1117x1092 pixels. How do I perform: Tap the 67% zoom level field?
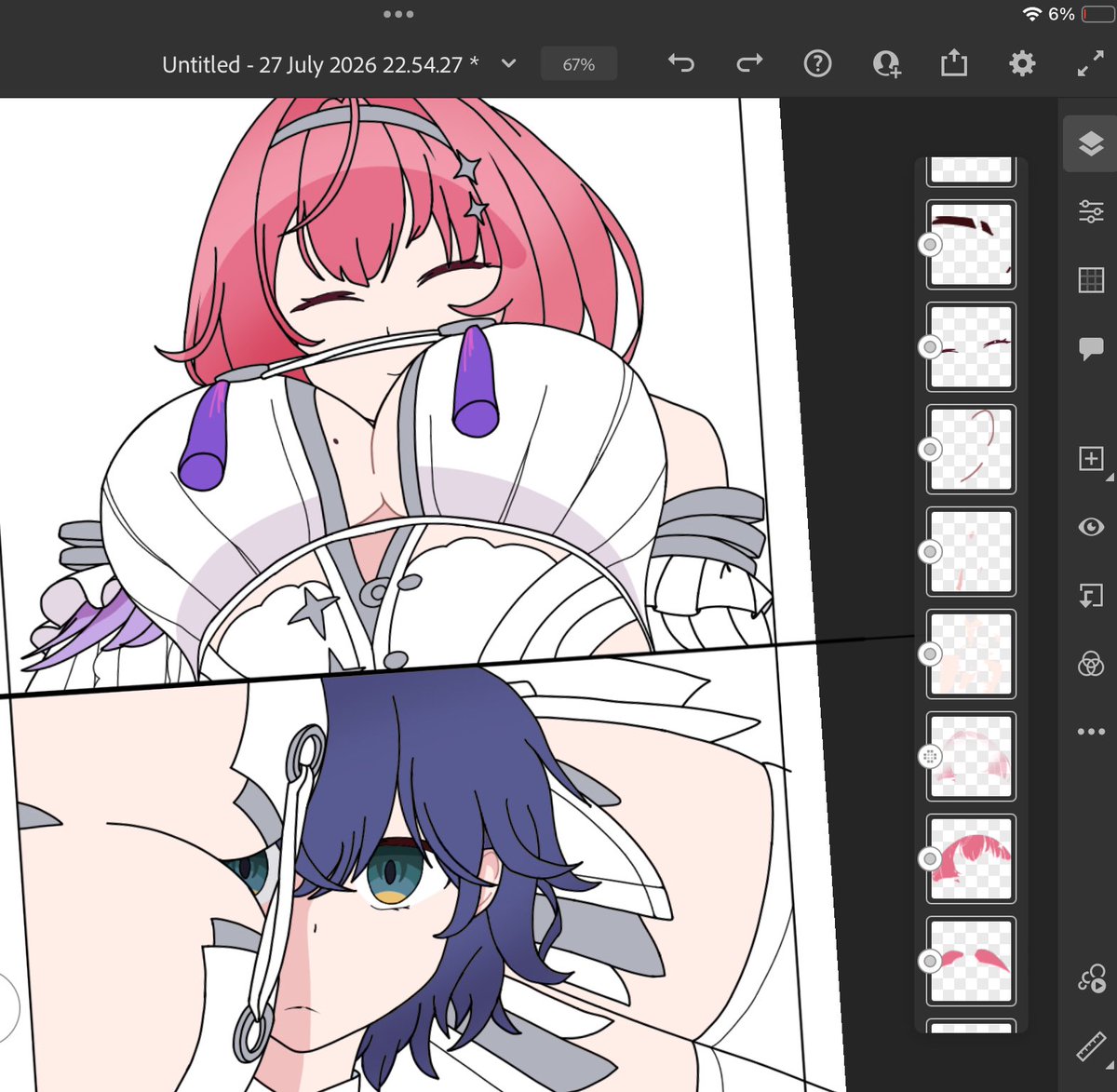(x=578, y=64)
